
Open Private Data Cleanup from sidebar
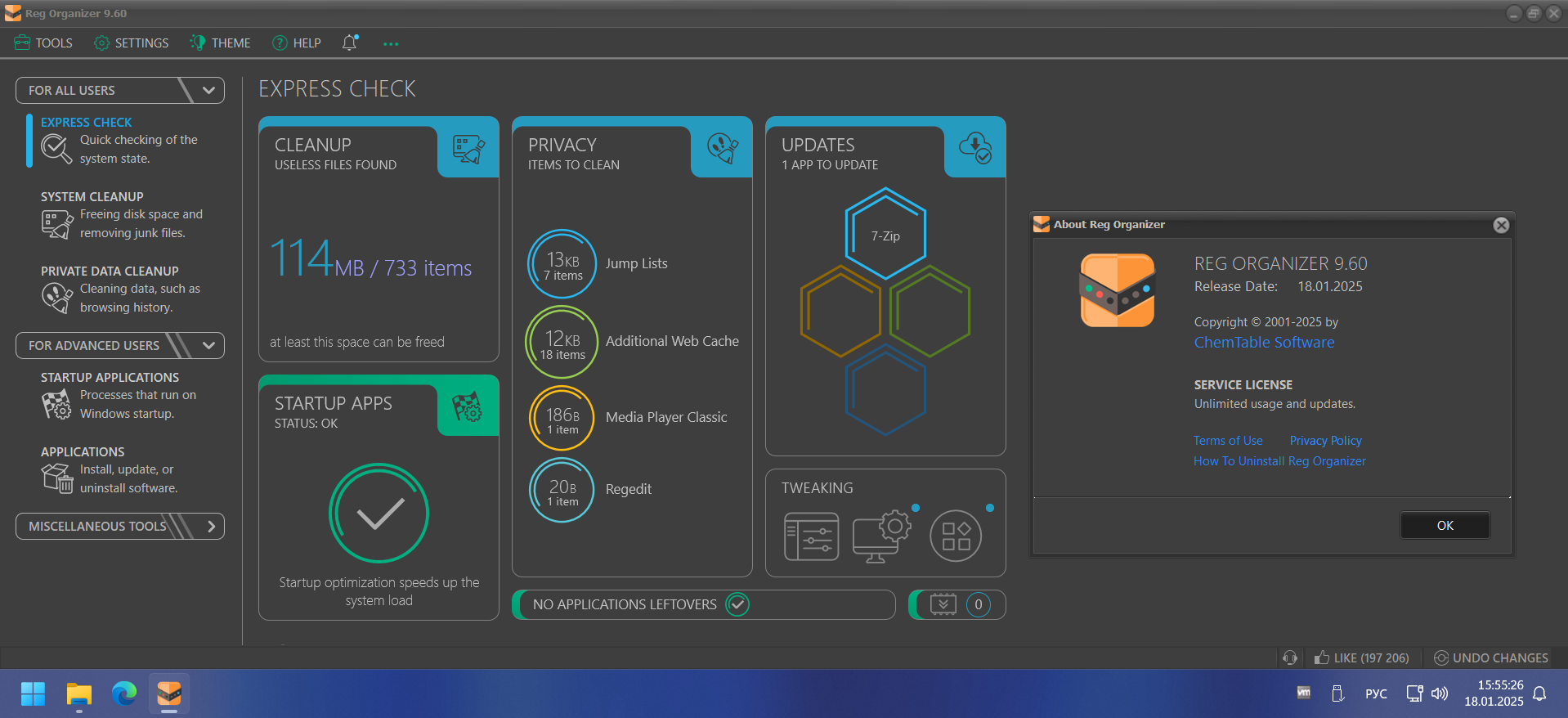pos(123,289)
